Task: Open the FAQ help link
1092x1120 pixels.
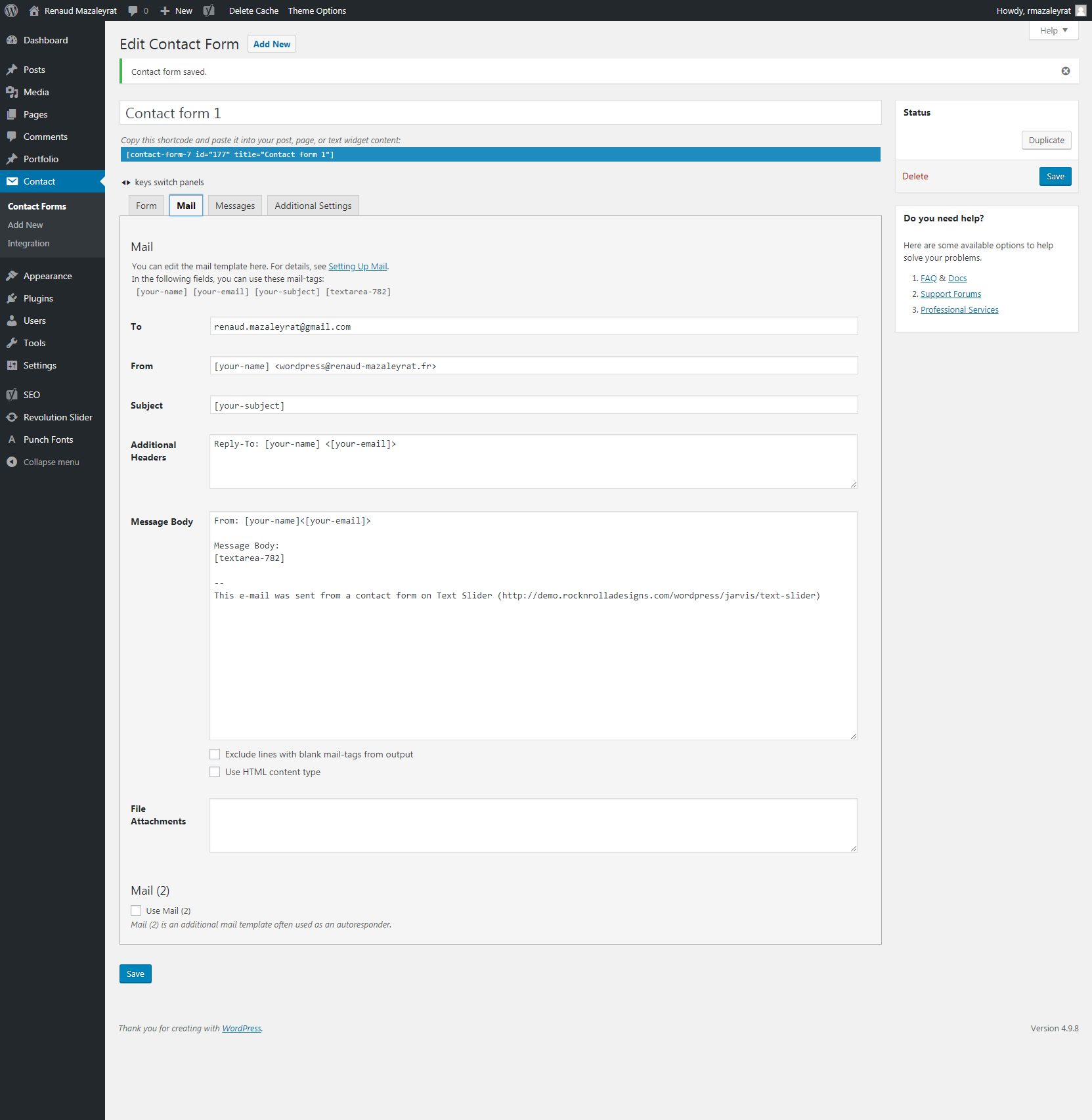Action: (x=928, y=278)
